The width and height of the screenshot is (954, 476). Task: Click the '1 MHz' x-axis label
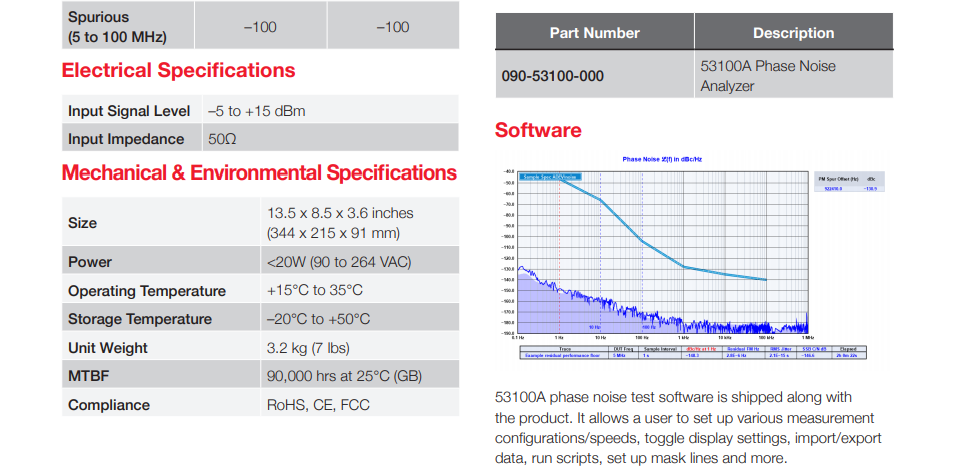point(807,337)
